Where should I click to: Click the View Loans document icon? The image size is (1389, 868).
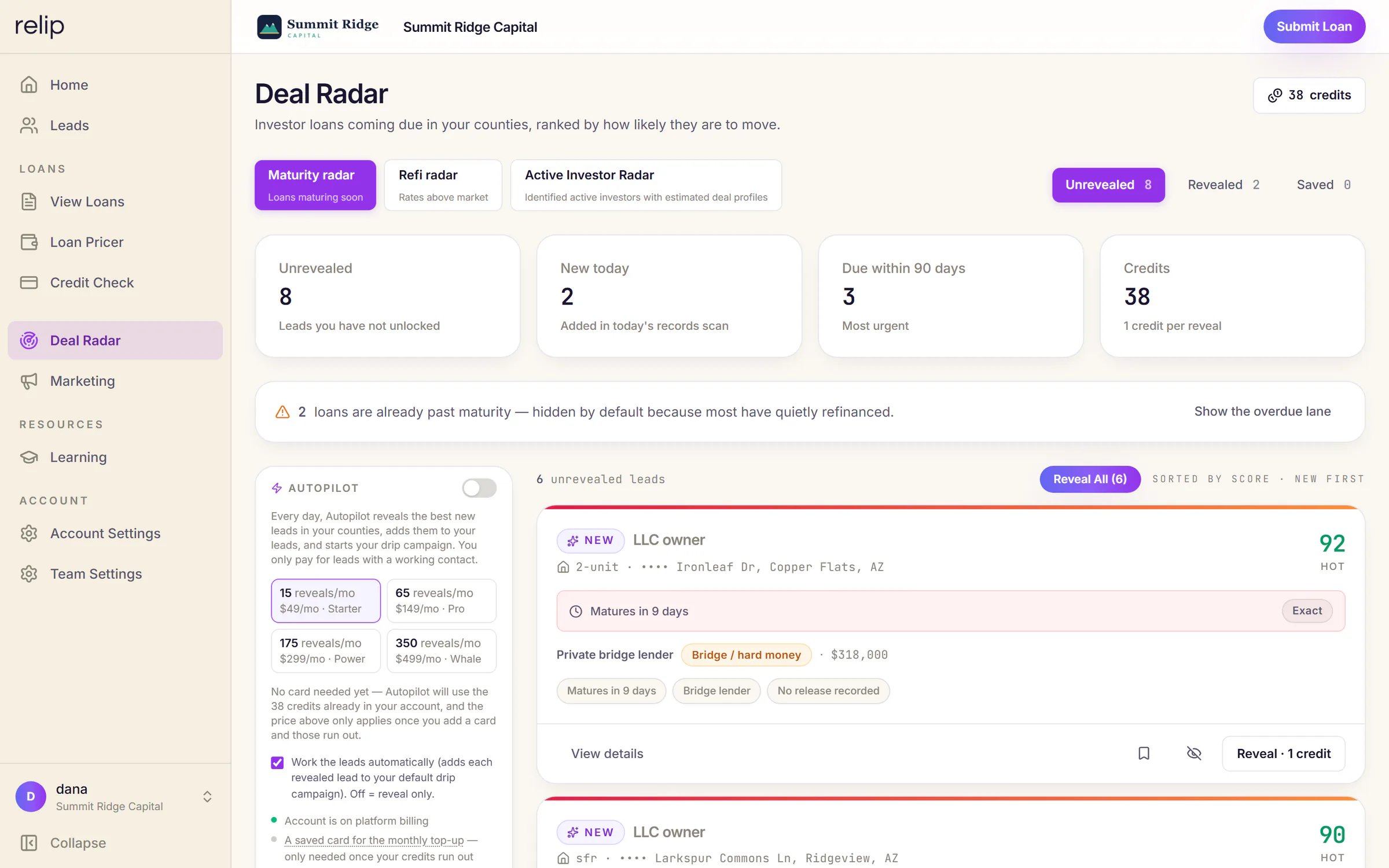pyautogui.click(x=29, y=201)
